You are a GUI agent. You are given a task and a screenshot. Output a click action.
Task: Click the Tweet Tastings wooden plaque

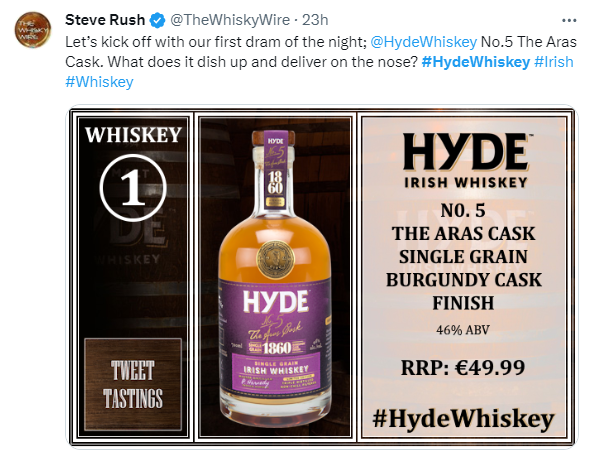[x=133, y=385]
